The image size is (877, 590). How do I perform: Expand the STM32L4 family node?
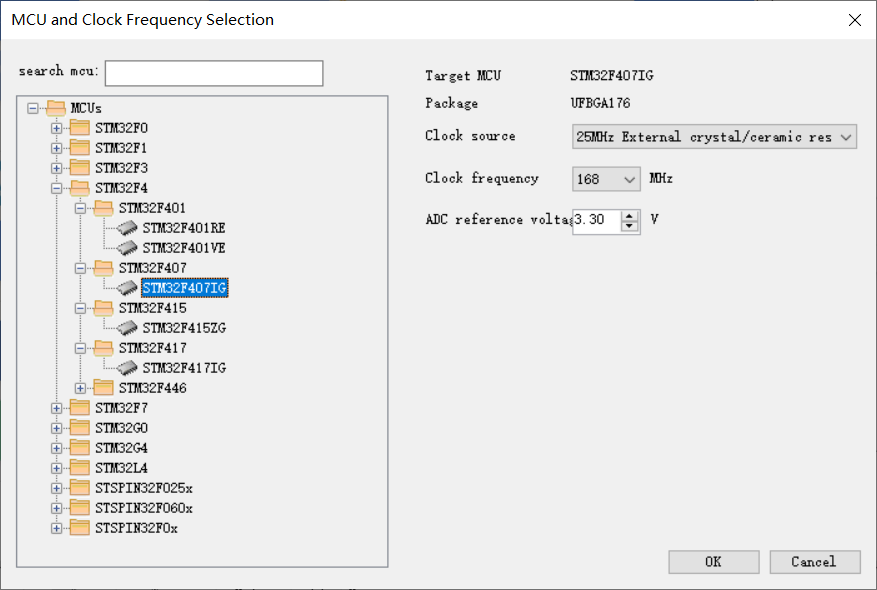(56, 468)
